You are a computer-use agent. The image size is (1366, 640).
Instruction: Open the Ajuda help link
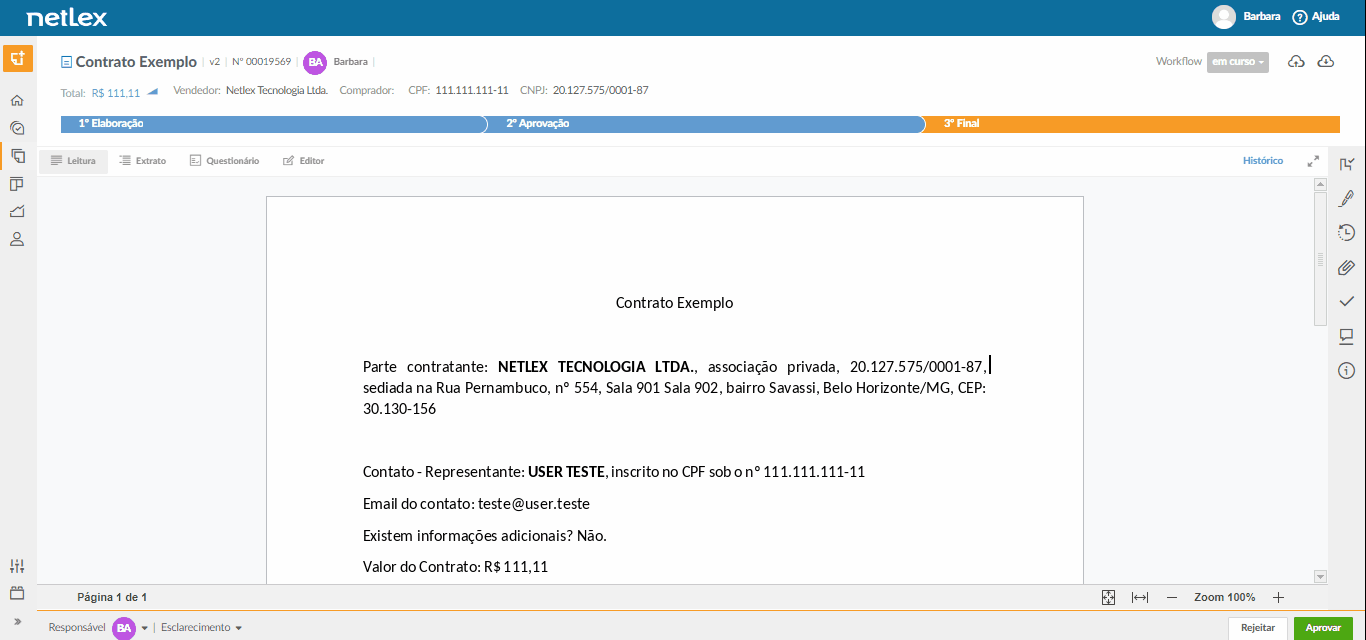coord(1316,17)
